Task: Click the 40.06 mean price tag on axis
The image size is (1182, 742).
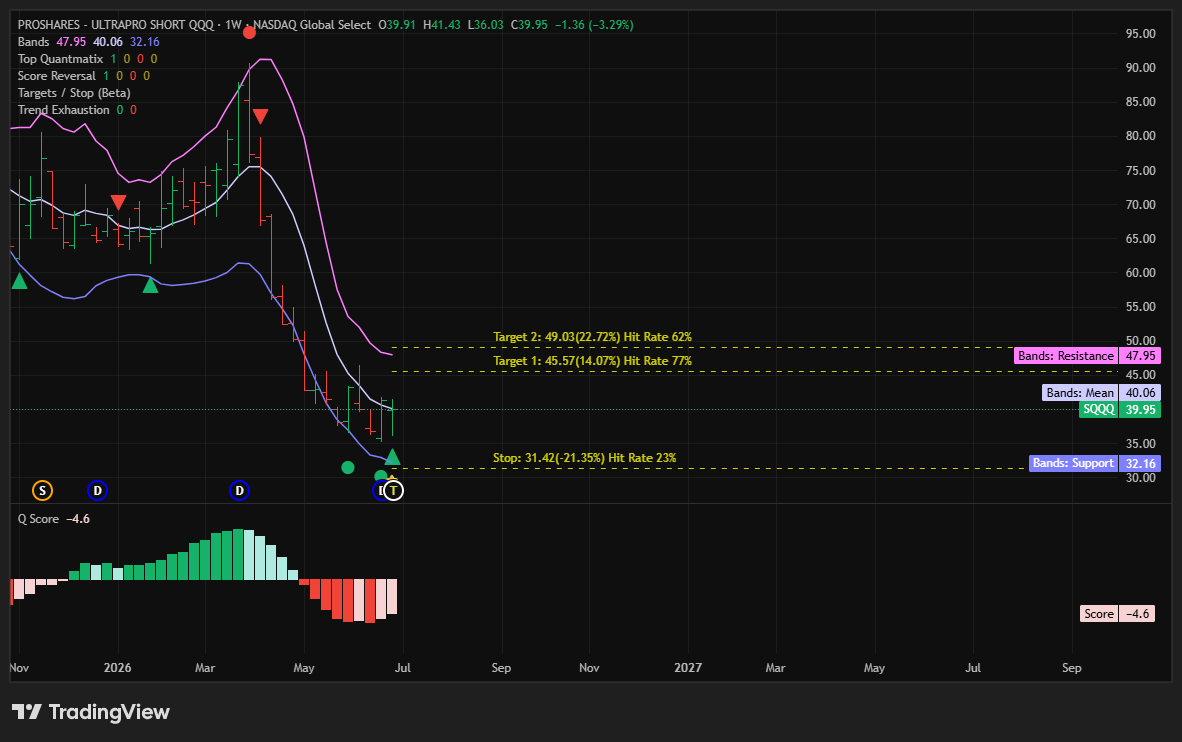Action: pos(1140,393)
